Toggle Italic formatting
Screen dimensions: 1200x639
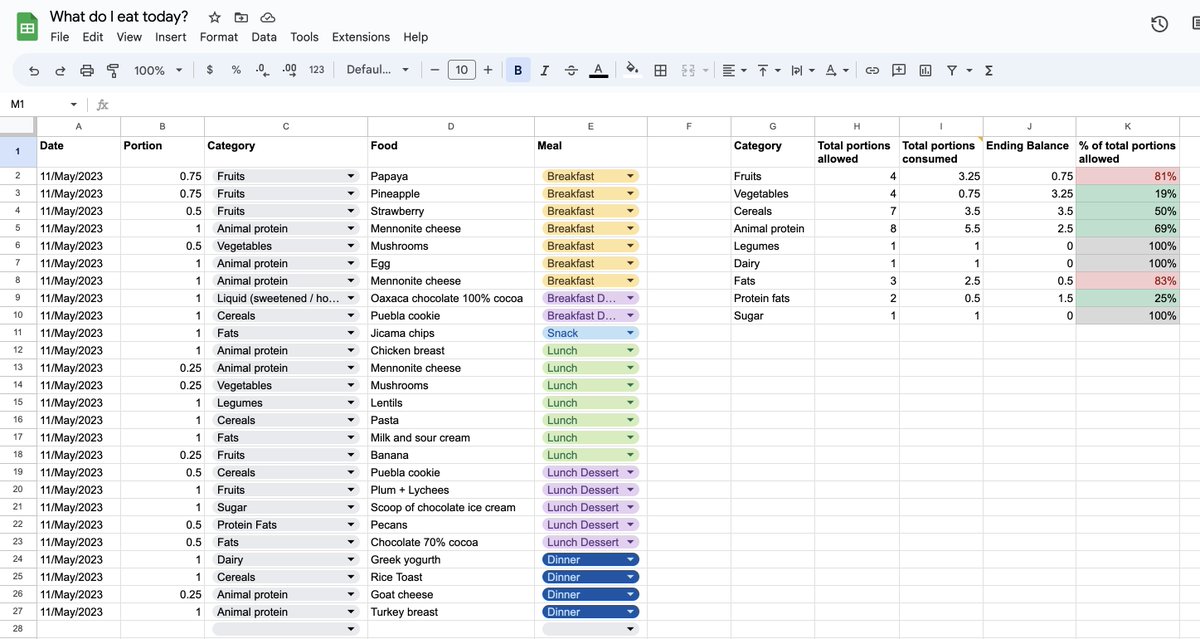[544, 70]
